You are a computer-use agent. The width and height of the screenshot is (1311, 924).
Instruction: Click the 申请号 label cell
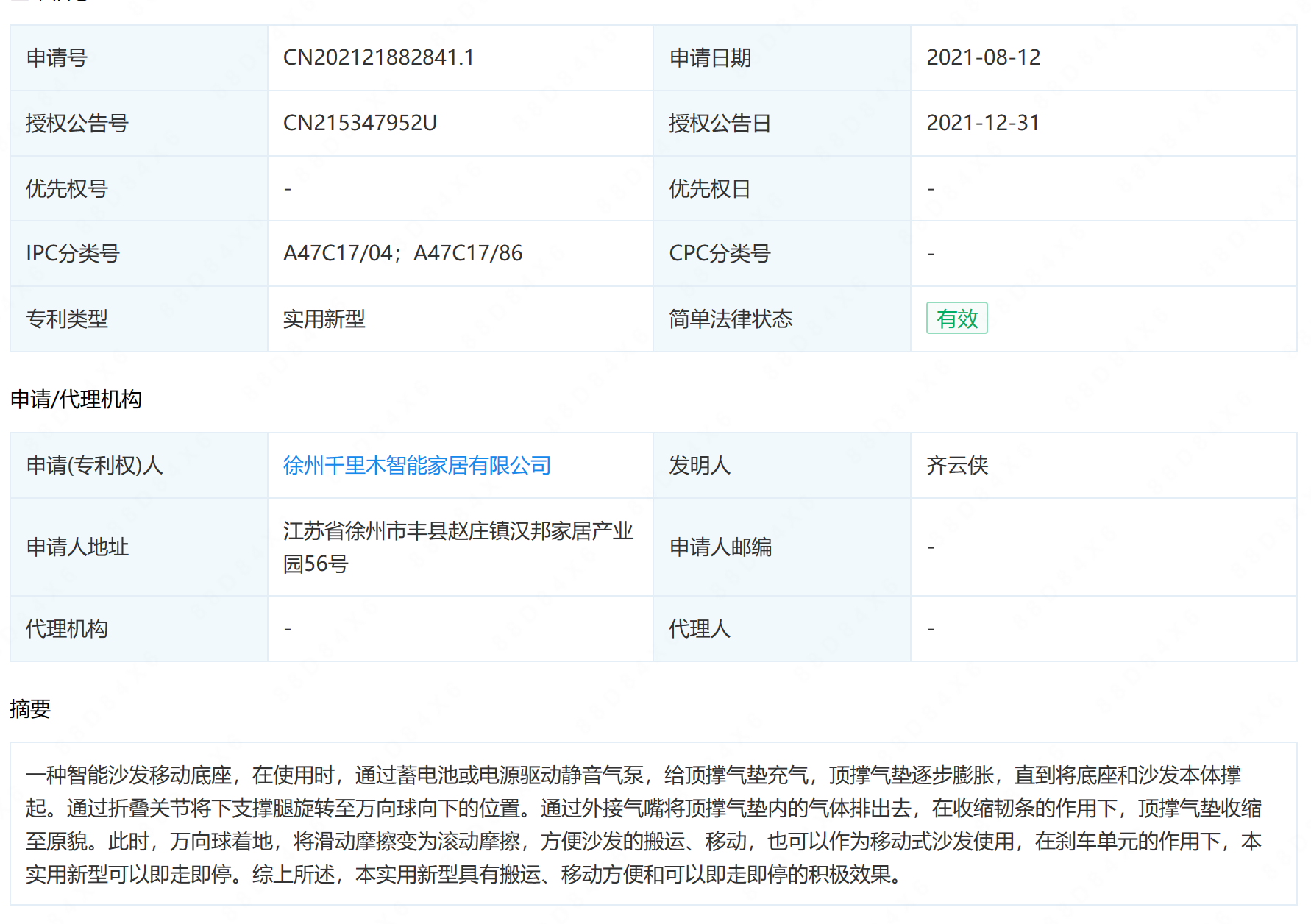pyautogui.click(x=139, y=58)
